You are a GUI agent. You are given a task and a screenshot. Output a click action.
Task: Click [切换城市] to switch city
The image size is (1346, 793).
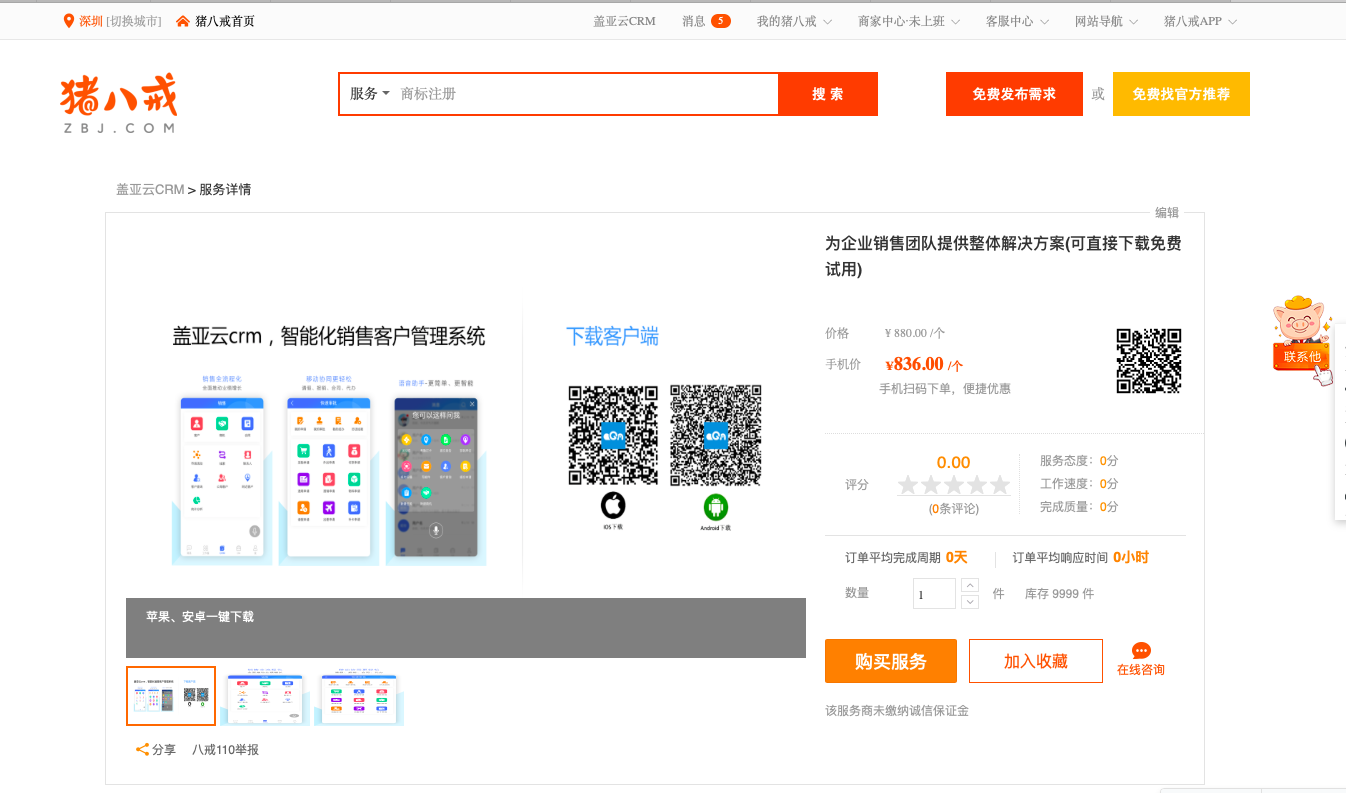click(x=134, y=21)
